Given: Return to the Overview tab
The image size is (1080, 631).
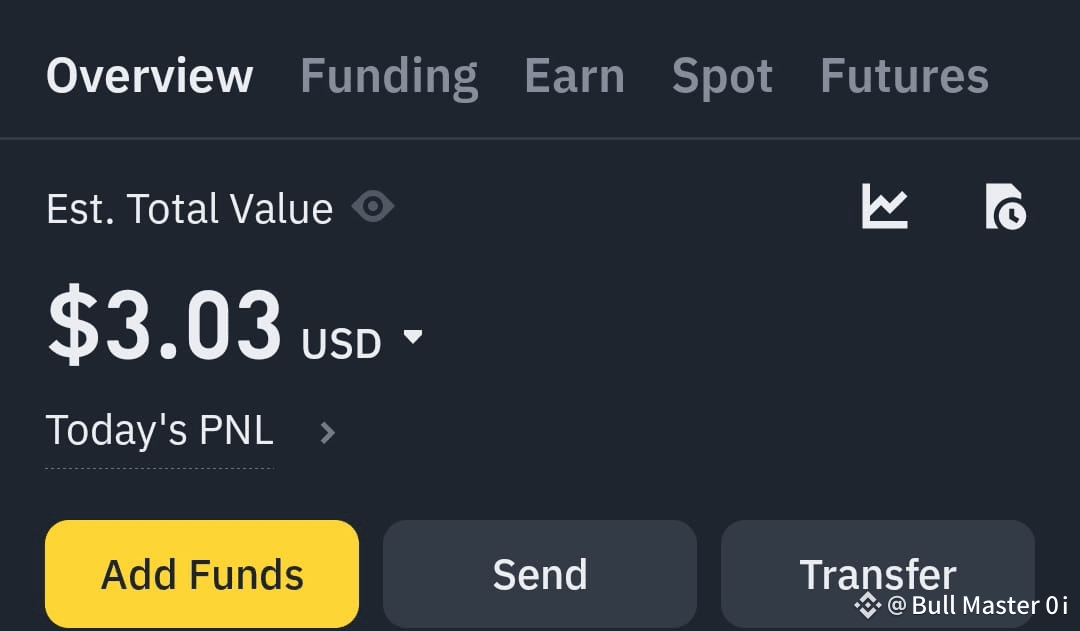Looking at the screenshot, I should pos(149,75).
